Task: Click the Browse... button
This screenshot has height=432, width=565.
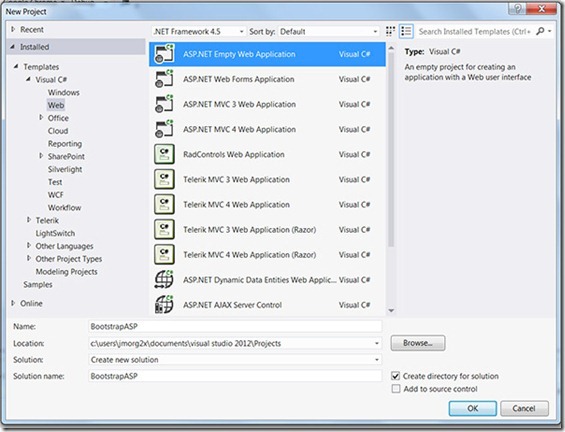Action: (418, 343)
